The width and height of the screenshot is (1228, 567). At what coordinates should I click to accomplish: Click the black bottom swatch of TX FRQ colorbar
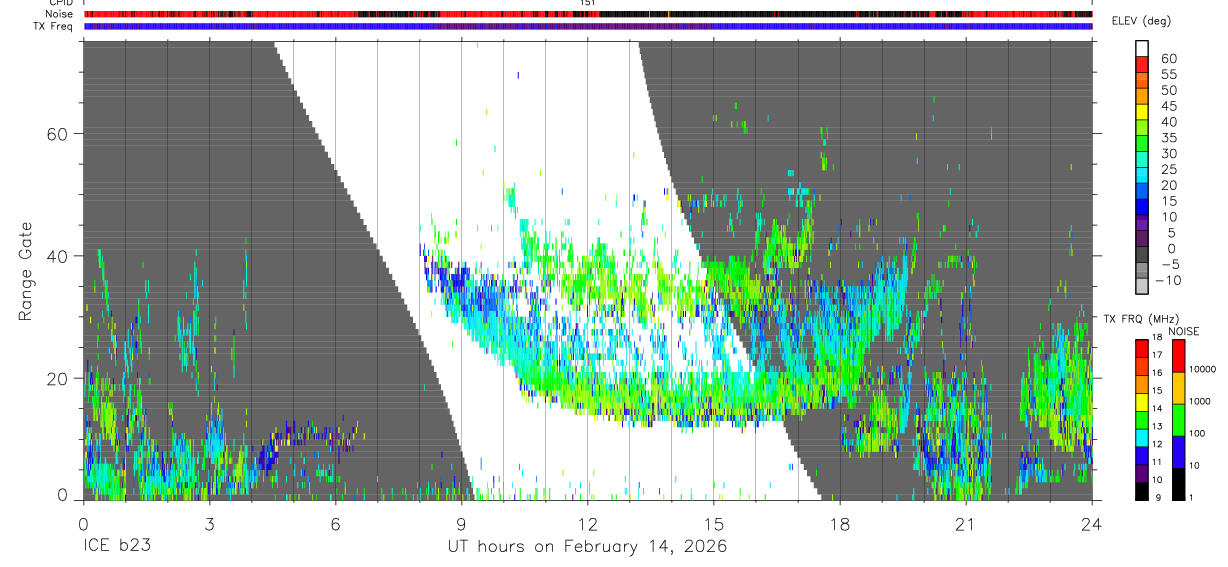(x=1142, y=491)
